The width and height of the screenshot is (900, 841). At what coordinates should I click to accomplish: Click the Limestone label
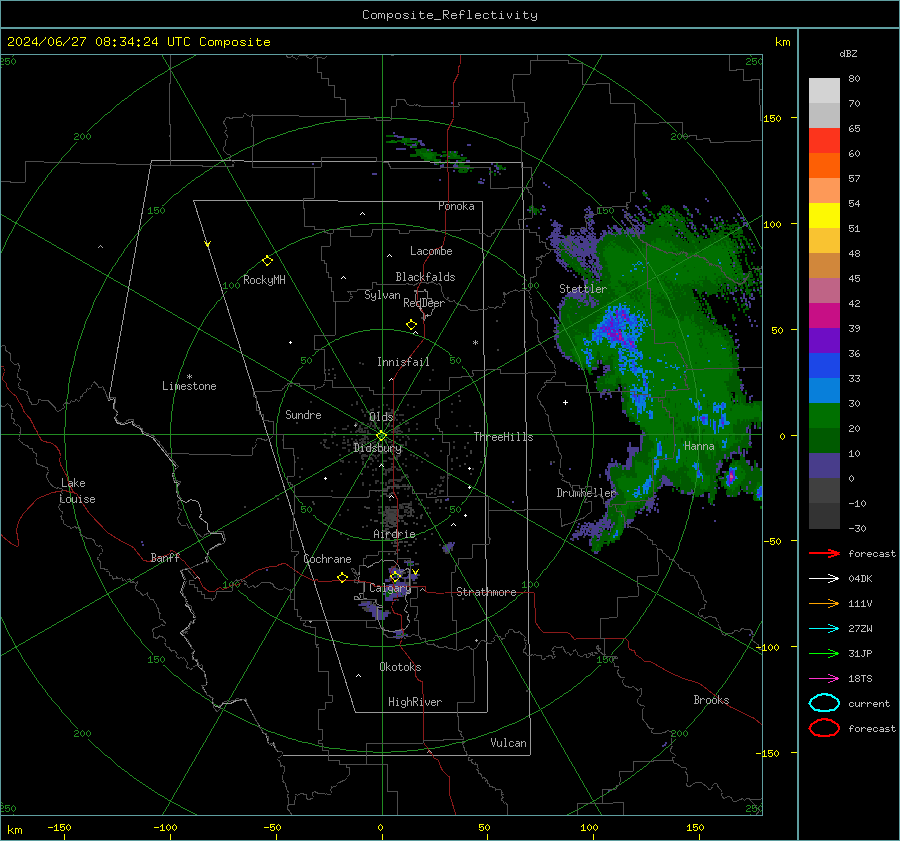(x=189, y=386)
